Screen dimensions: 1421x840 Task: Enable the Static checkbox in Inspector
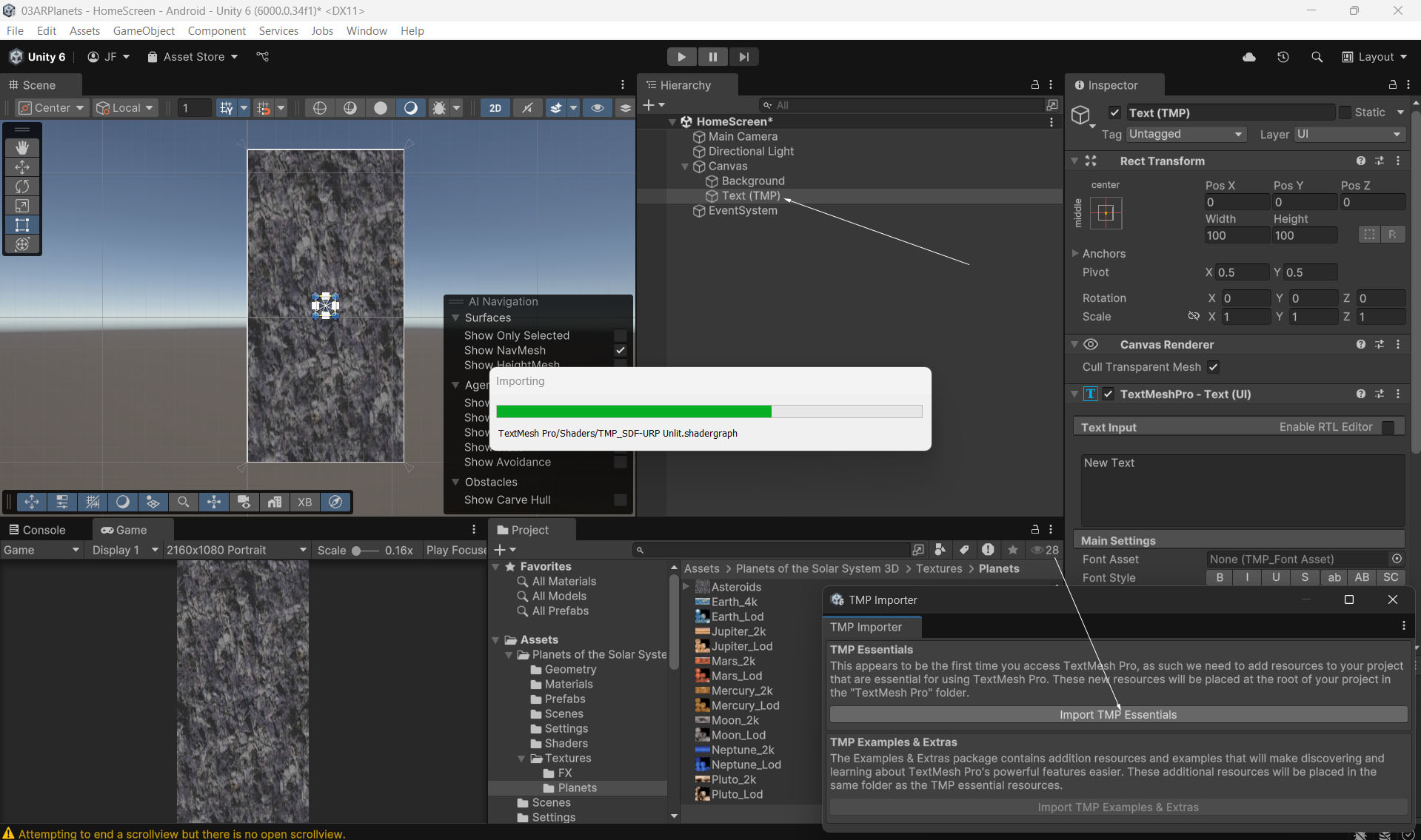(1345, 112)
